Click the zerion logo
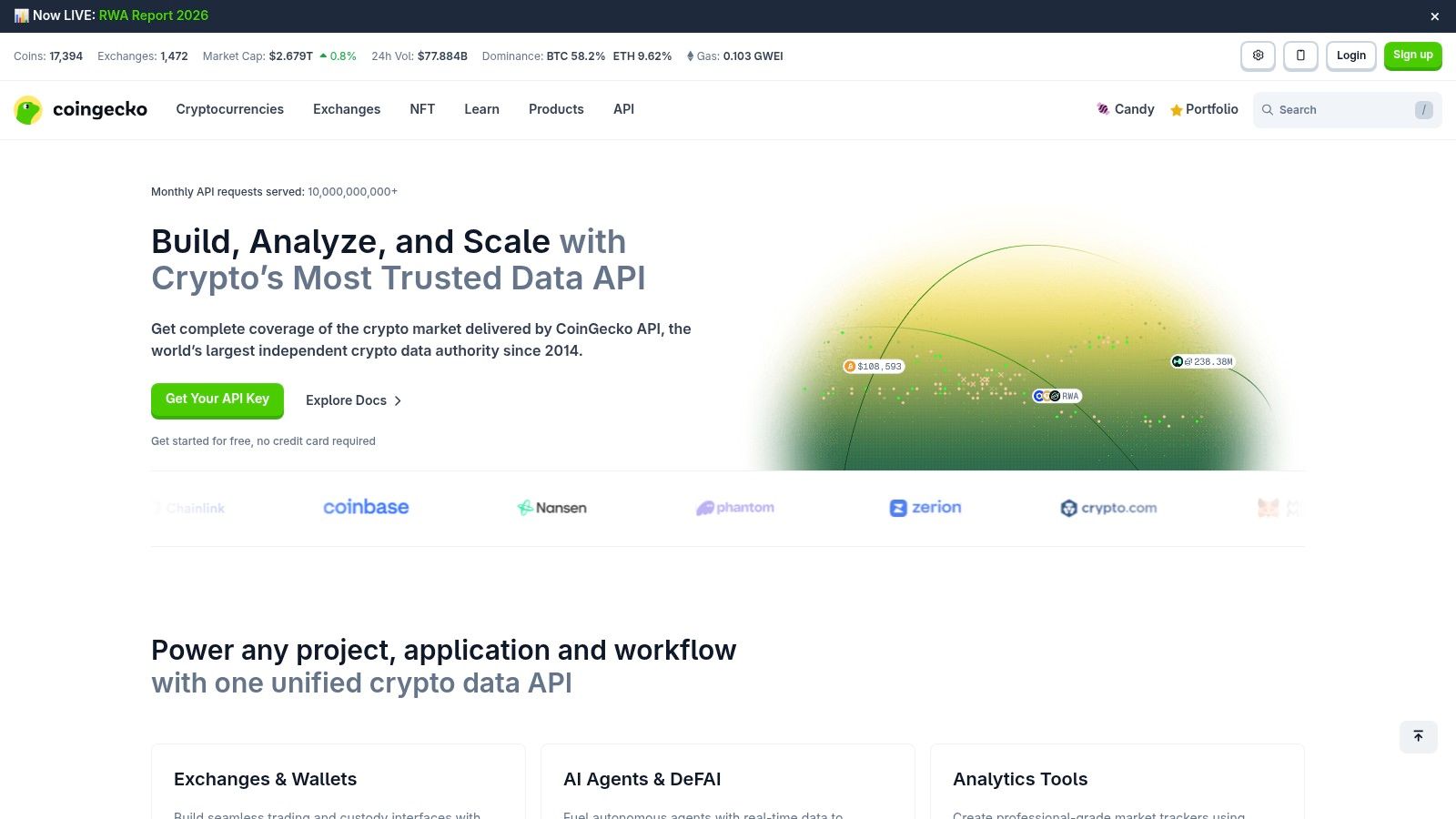 pyautogui.click(x=925, y=508)
